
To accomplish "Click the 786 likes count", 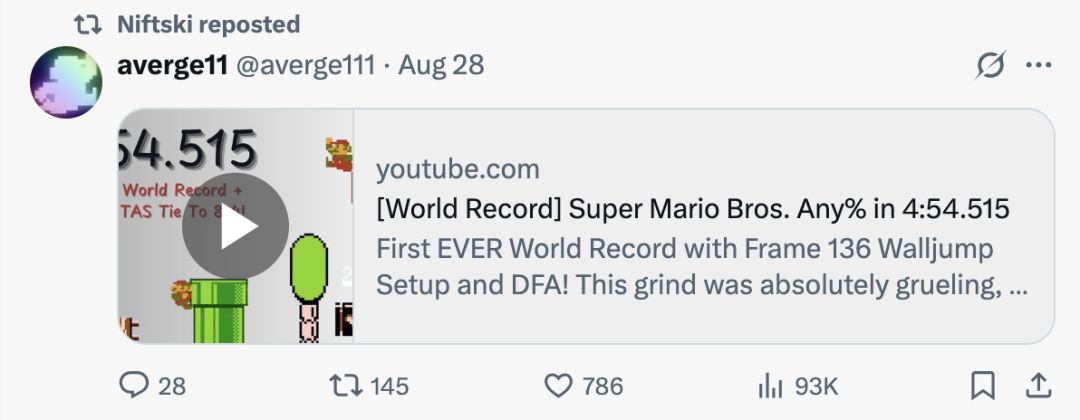I will [603, 386].
